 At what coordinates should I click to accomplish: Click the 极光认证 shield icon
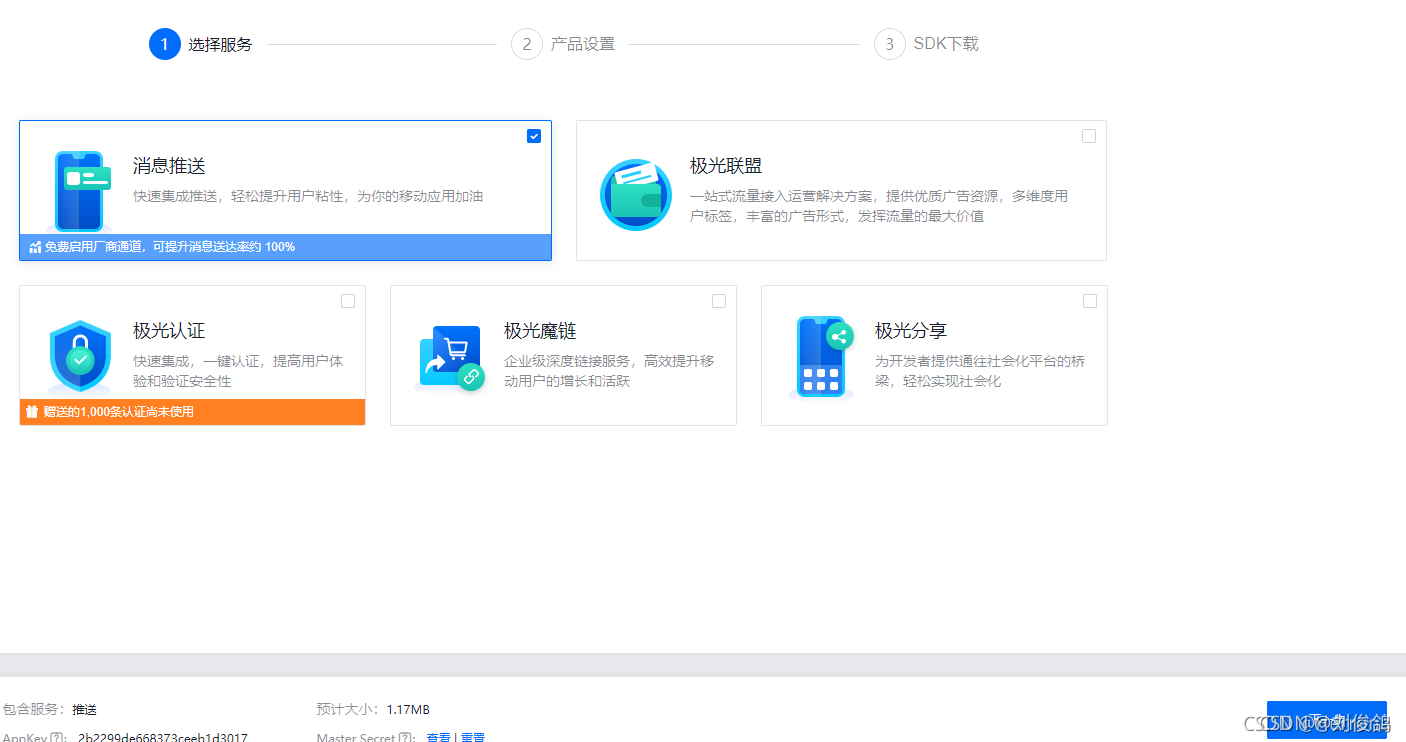pos(80,356)
